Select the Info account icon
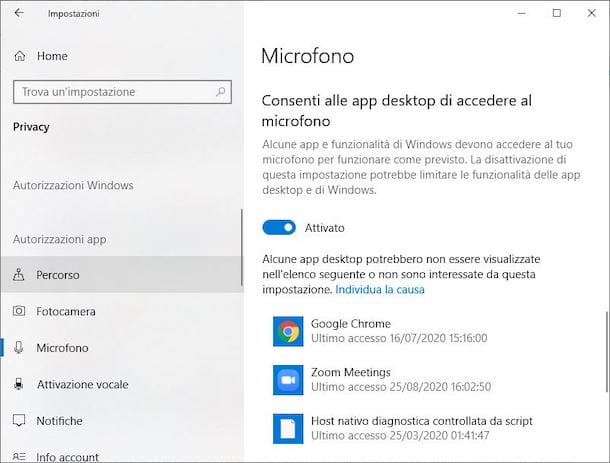Screen dimensions: 610x463 (x=19, y=457)
